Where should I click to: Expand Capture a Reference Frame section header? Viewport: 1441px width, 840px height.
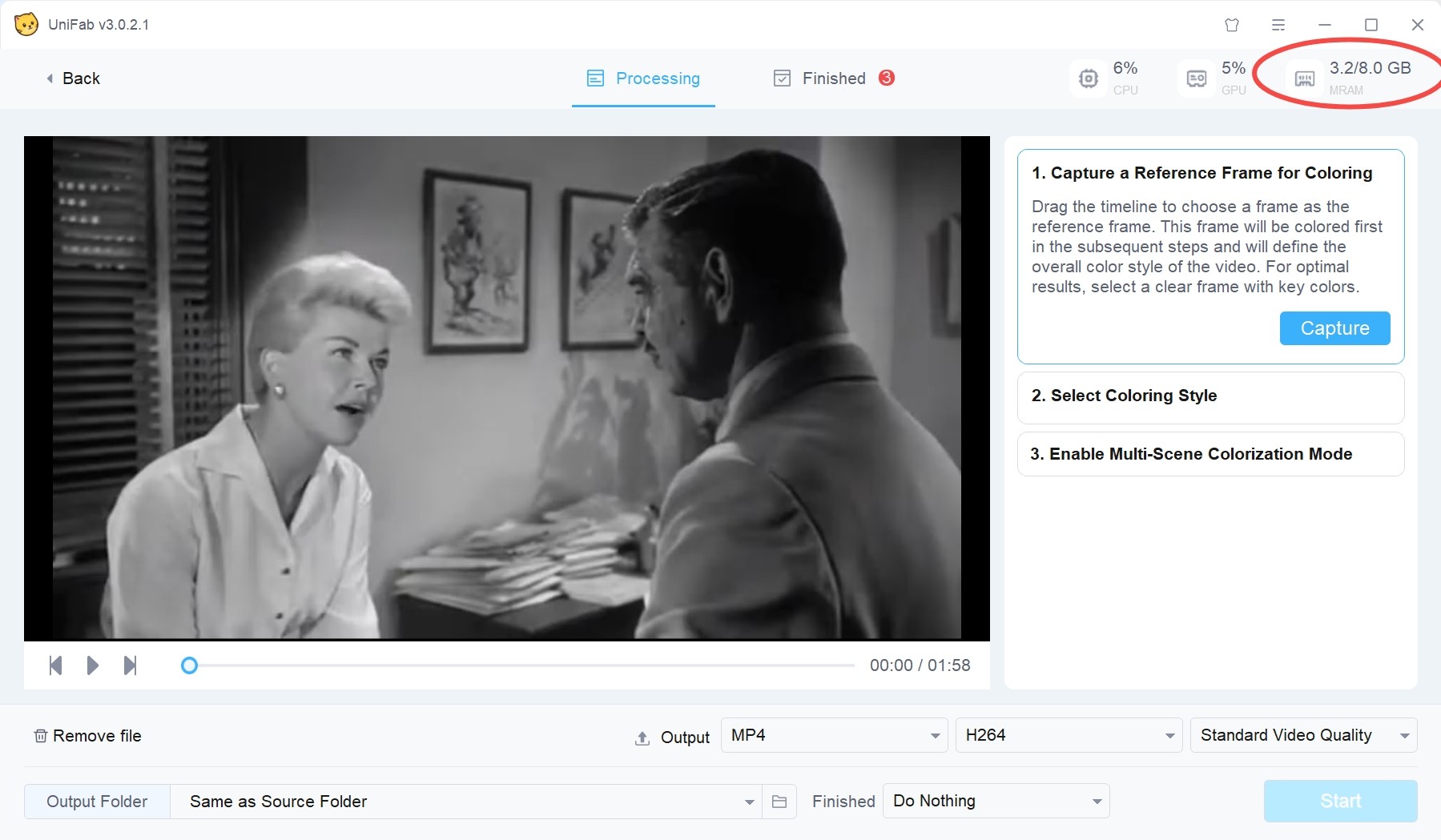tap(1202, 173)
